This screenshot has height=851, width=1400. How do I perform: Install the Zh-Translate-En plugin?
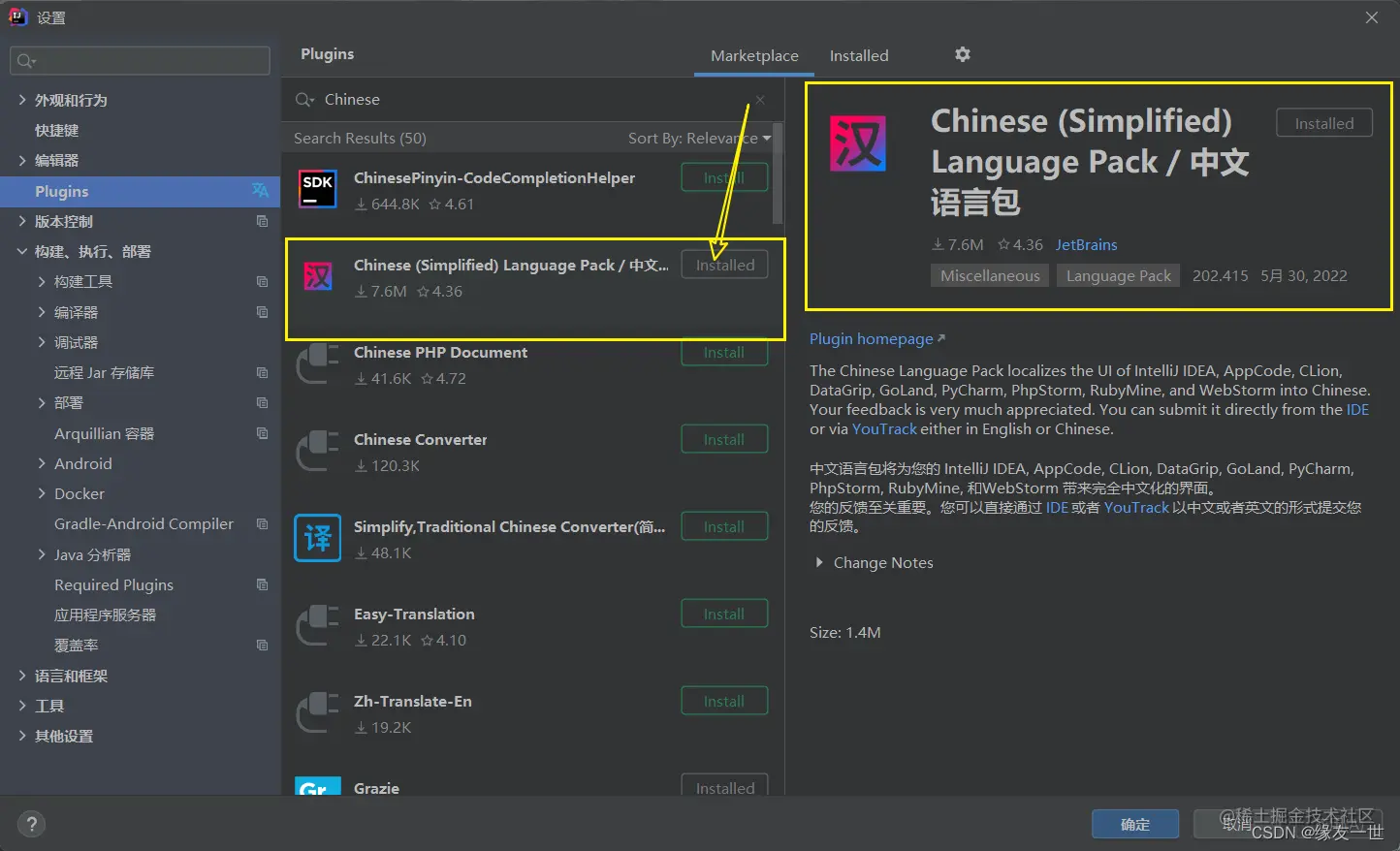724,701
